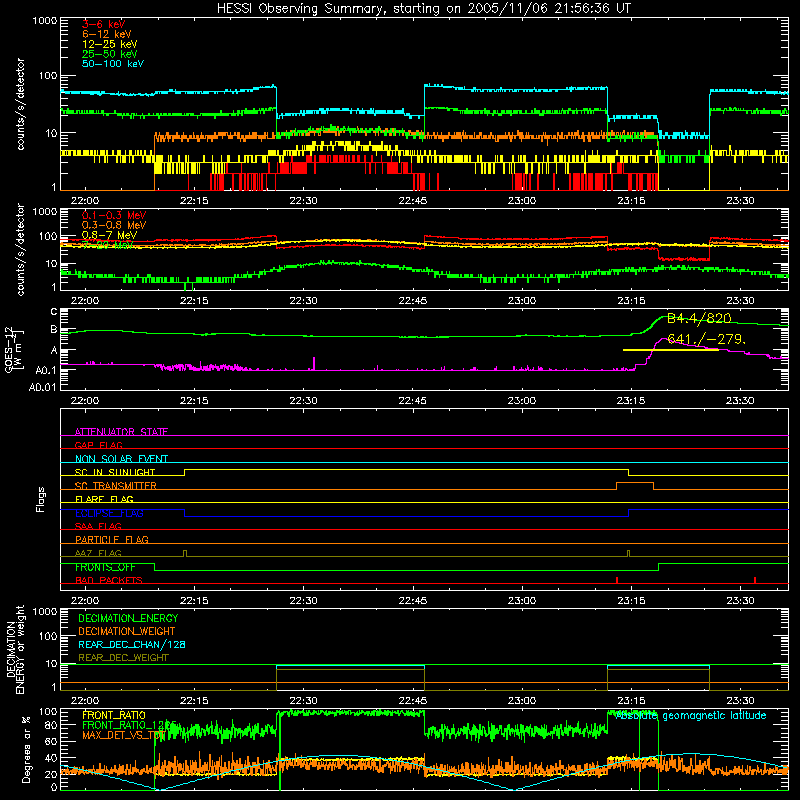800x800 pixels.
Task: Click the SC_IN_SUNLIGHT flag label
Action: pos(115,472)
